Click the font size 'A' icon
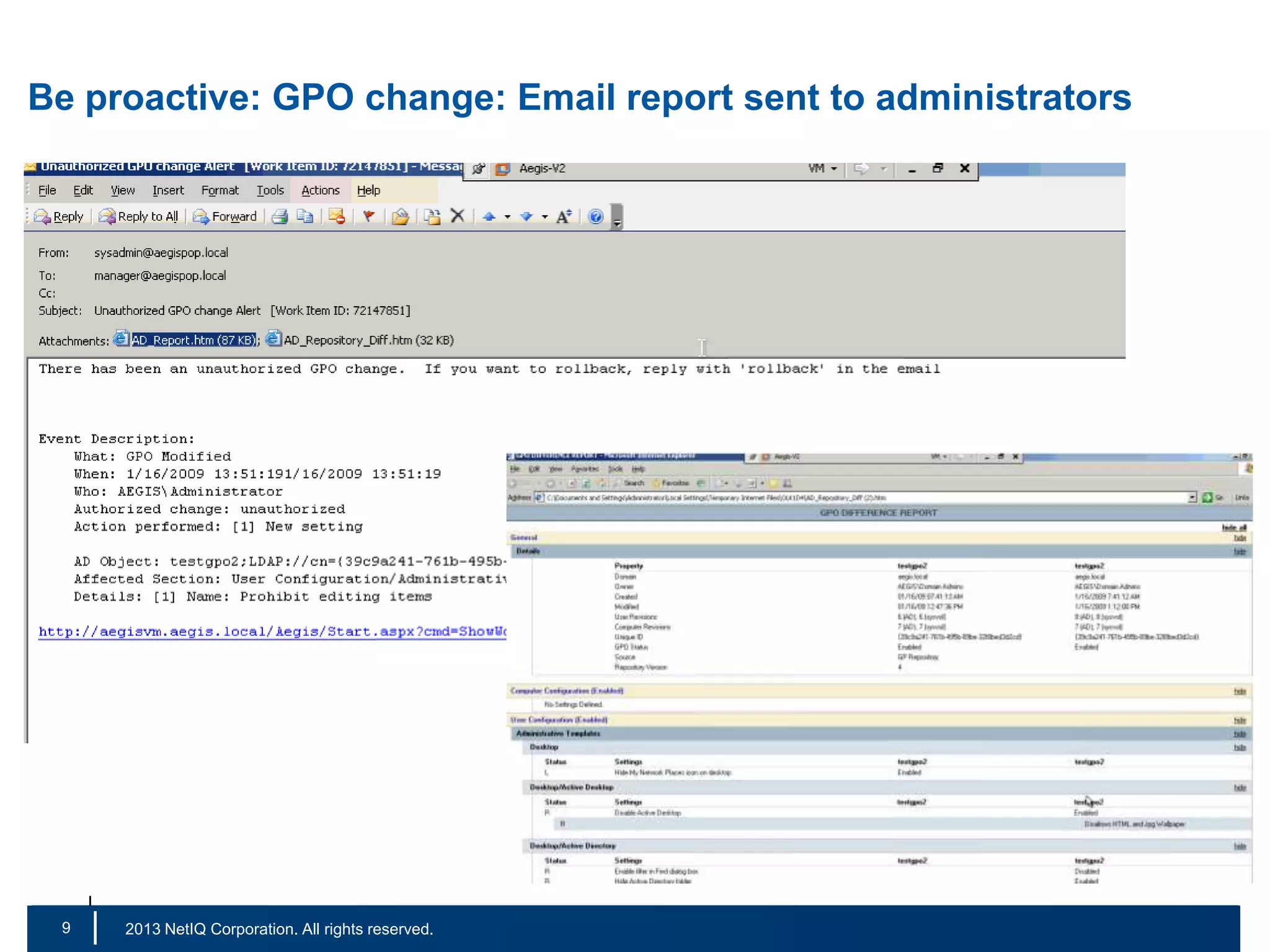The height and width of the screenshot is (952, 1270). (564, 216)
